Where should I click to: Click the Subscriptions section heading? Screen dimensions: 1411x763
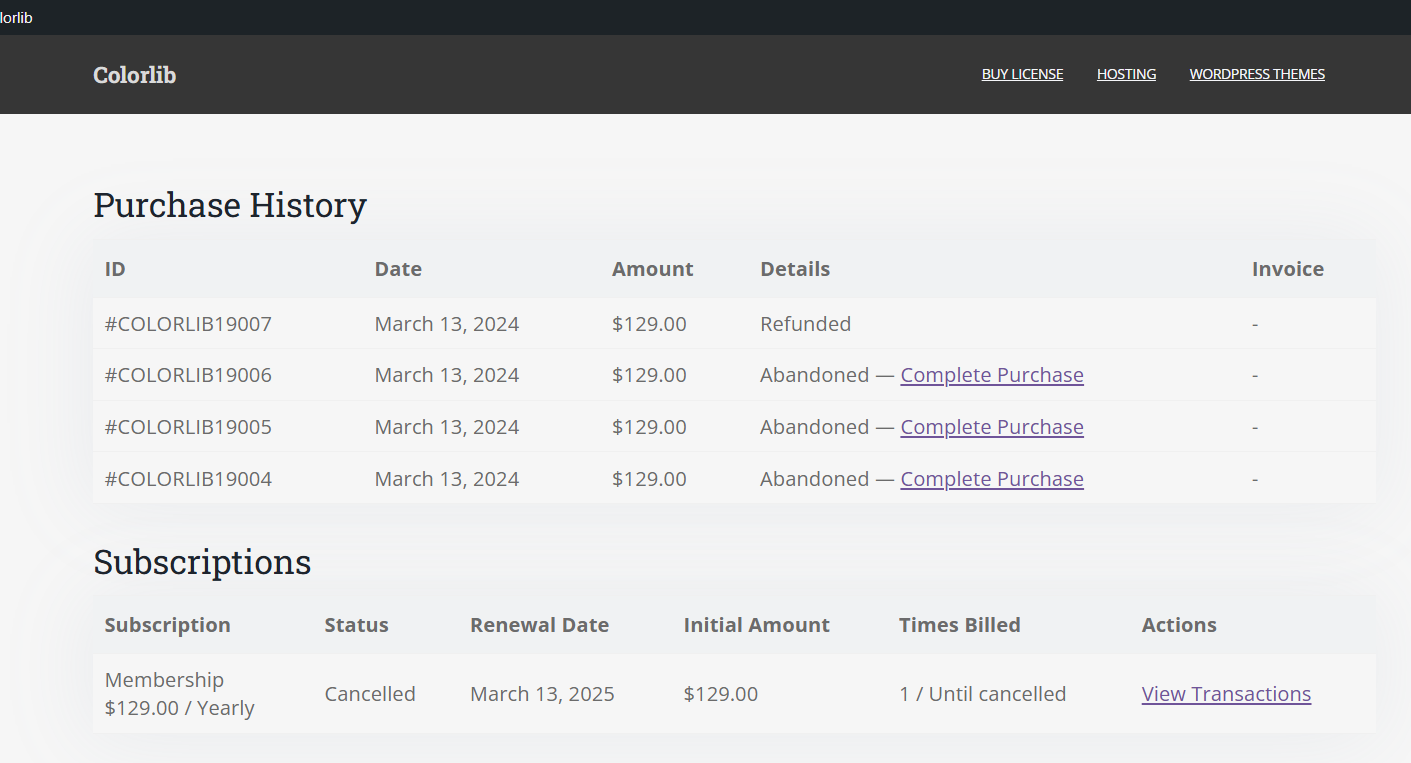pyautogui.click(x=202, y=562)
